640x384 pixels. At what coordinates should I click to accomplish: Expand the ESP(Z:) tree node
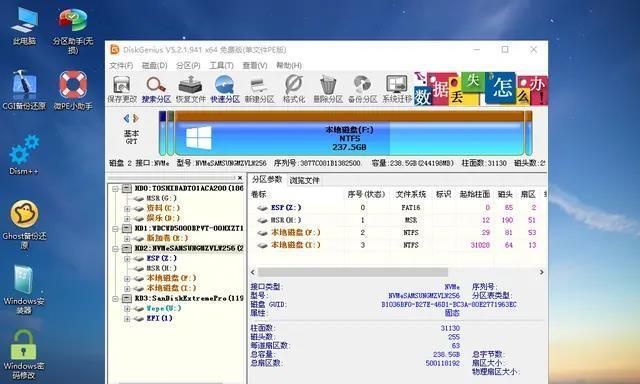[x=127, y=259]
